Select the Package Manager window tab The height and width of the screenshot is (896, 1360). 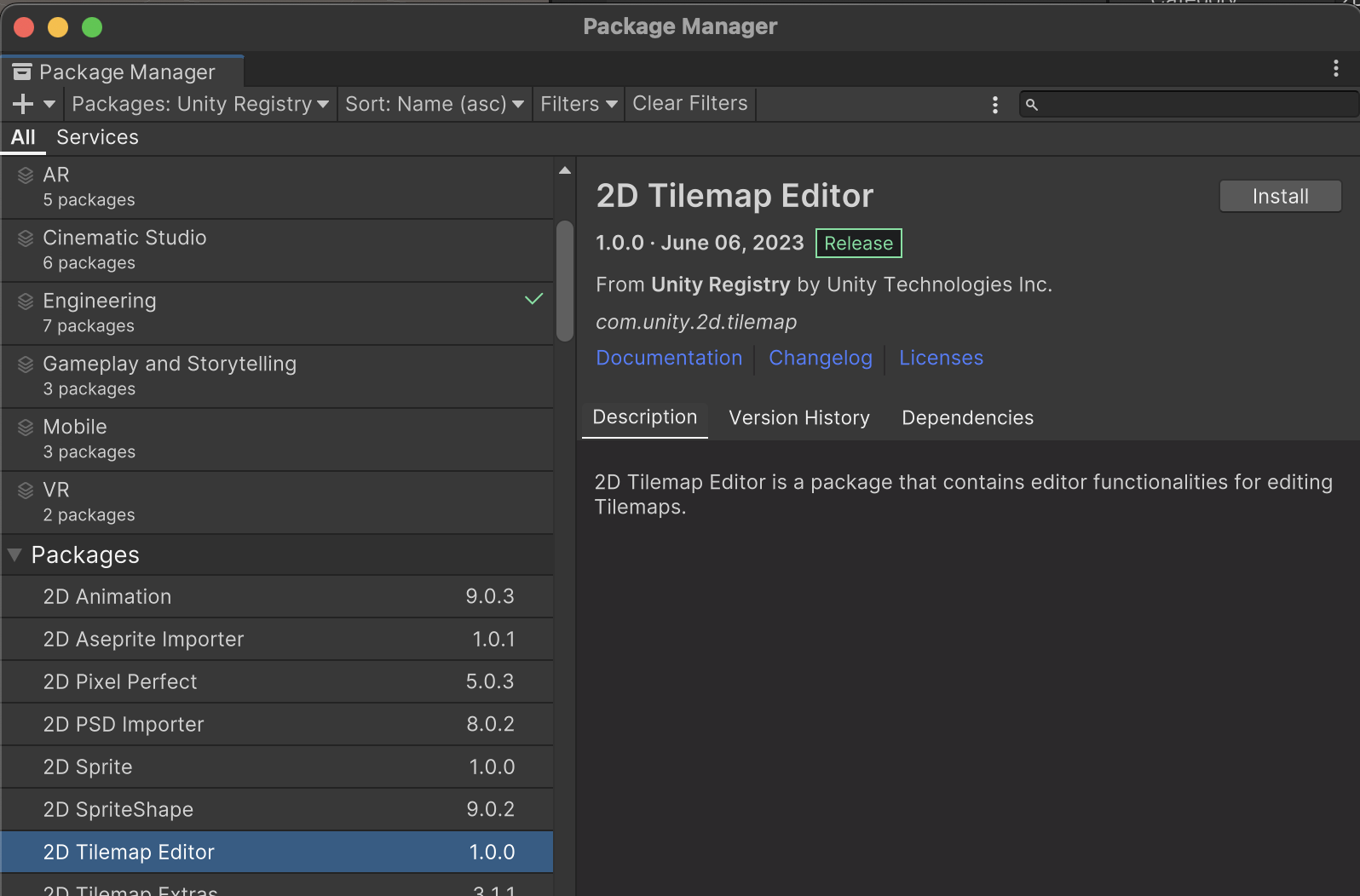123,72
